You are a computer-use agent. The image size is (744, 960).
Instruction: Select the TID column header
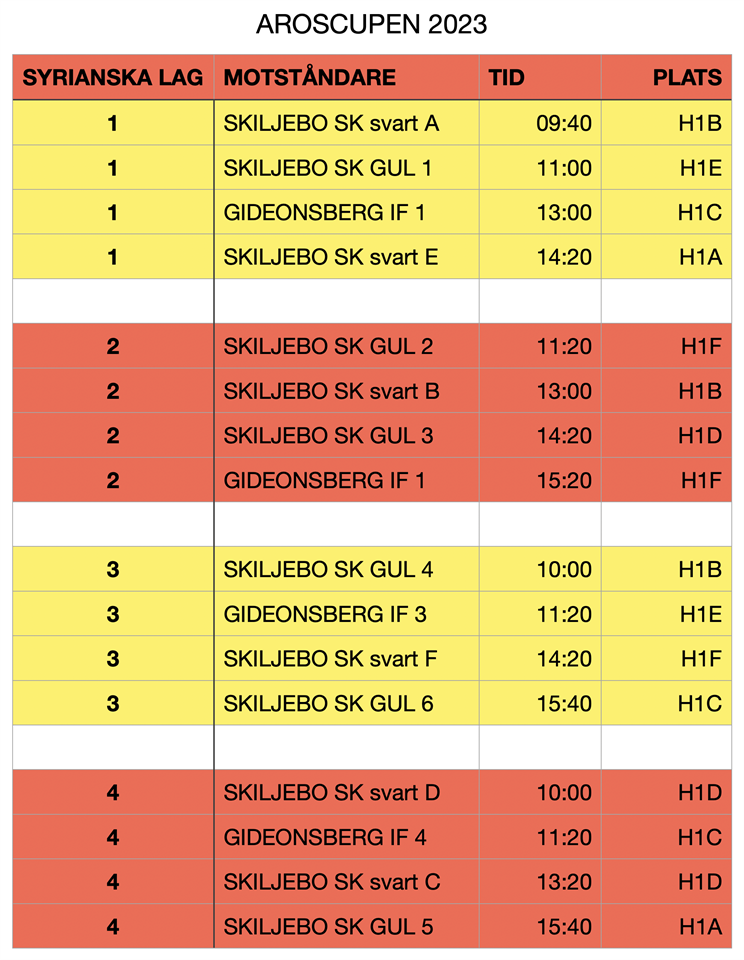(x=507, y=78)
